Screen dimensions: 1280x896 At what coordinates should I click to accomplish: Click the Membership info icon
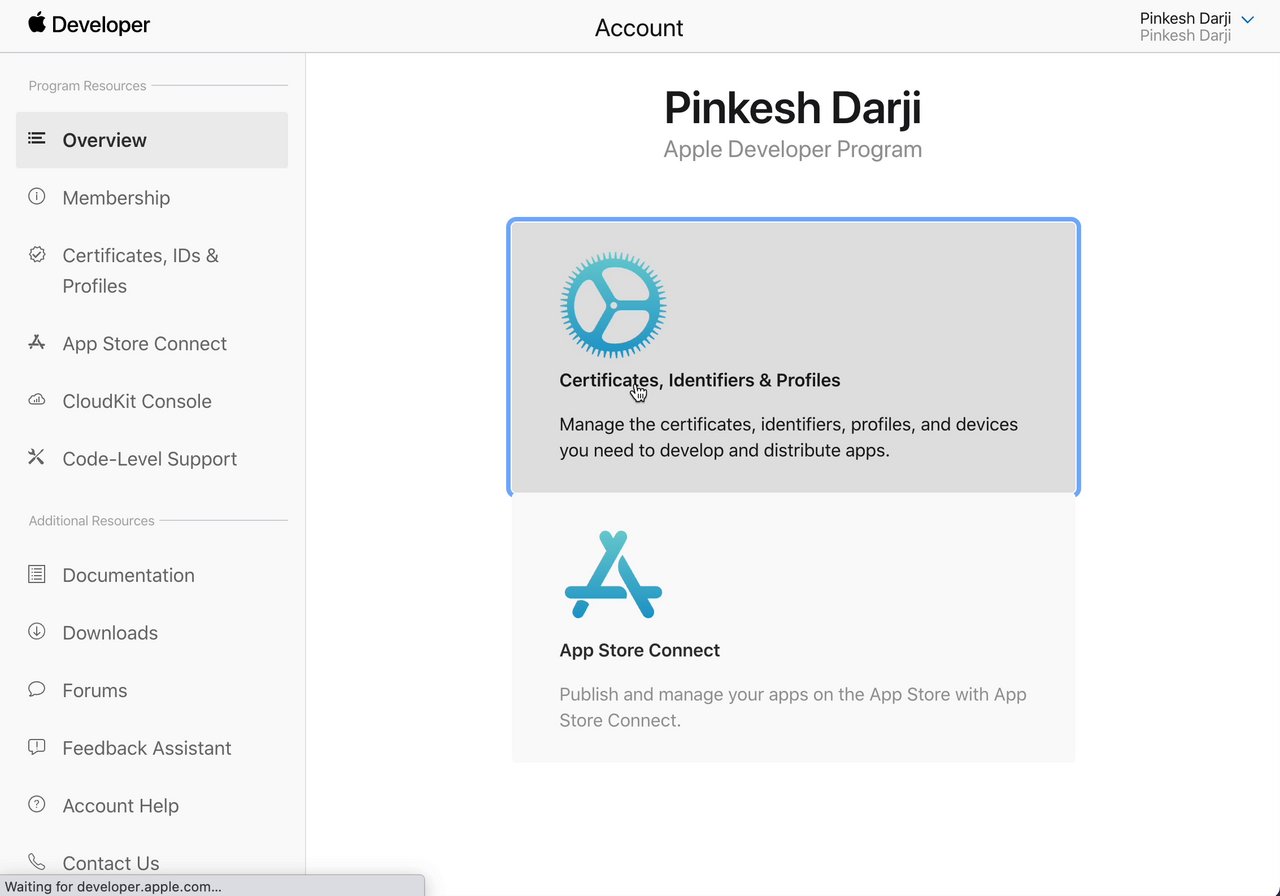[x=37, y=197]
